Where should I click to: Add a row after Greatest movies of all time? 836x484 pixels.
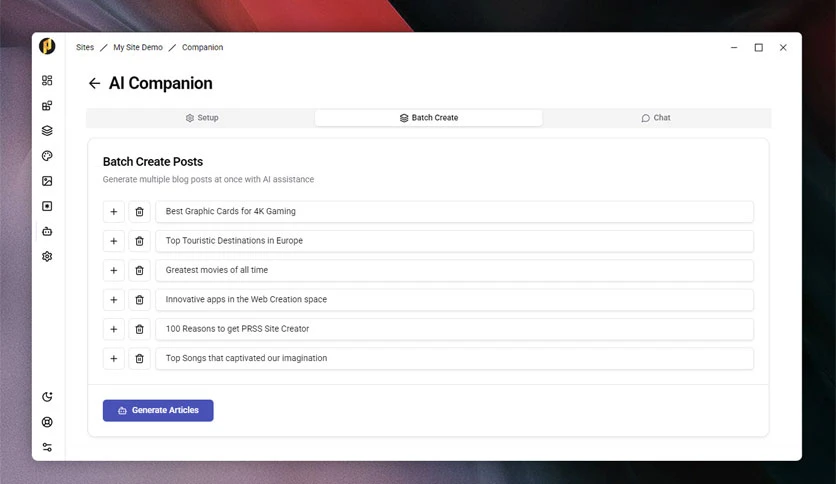click(114, 270)
